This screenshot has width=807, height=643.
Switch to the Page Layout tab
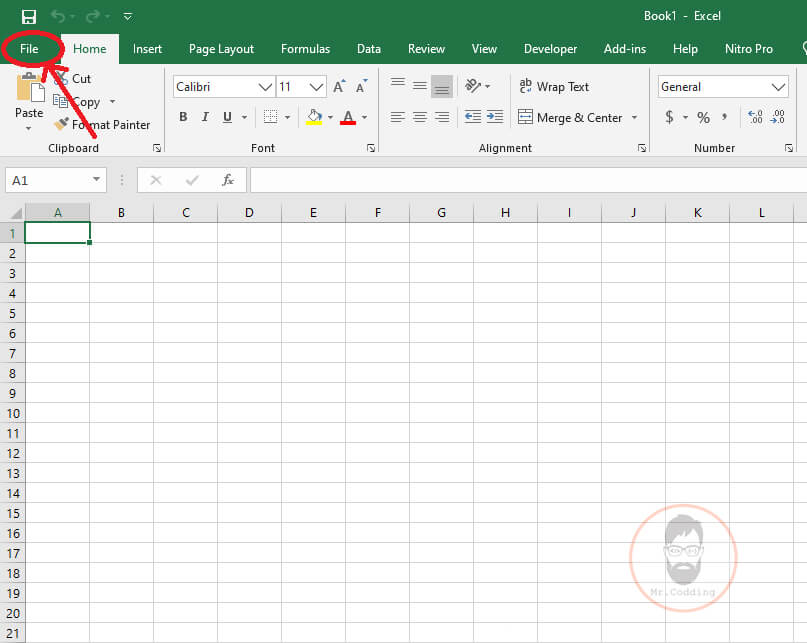tap(221, 49)
